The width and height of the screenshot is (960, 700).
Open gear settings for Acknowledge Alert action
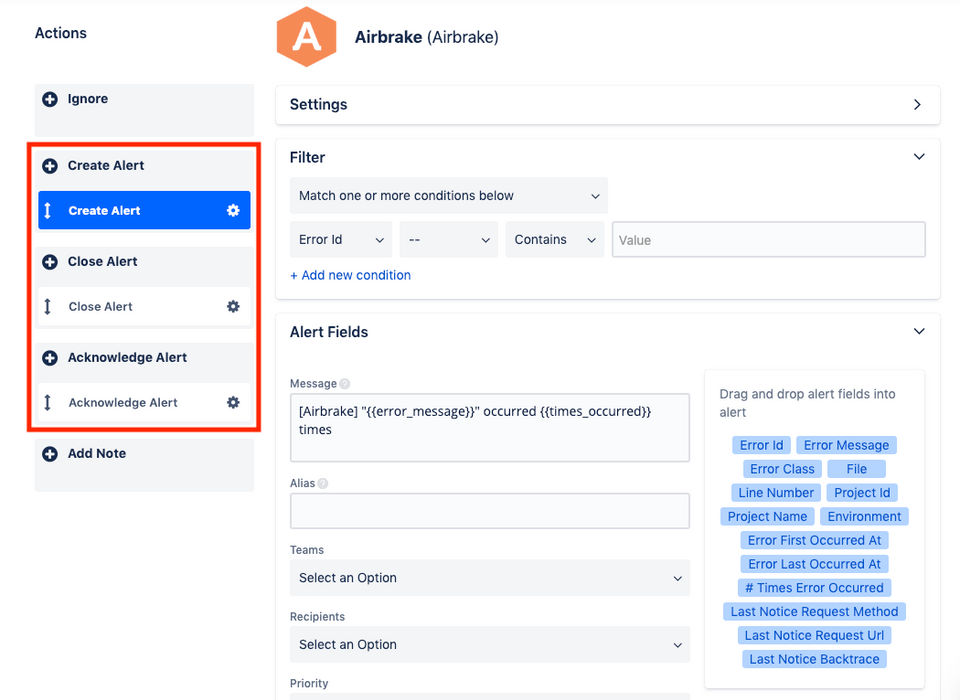click(x=233, y=402)
